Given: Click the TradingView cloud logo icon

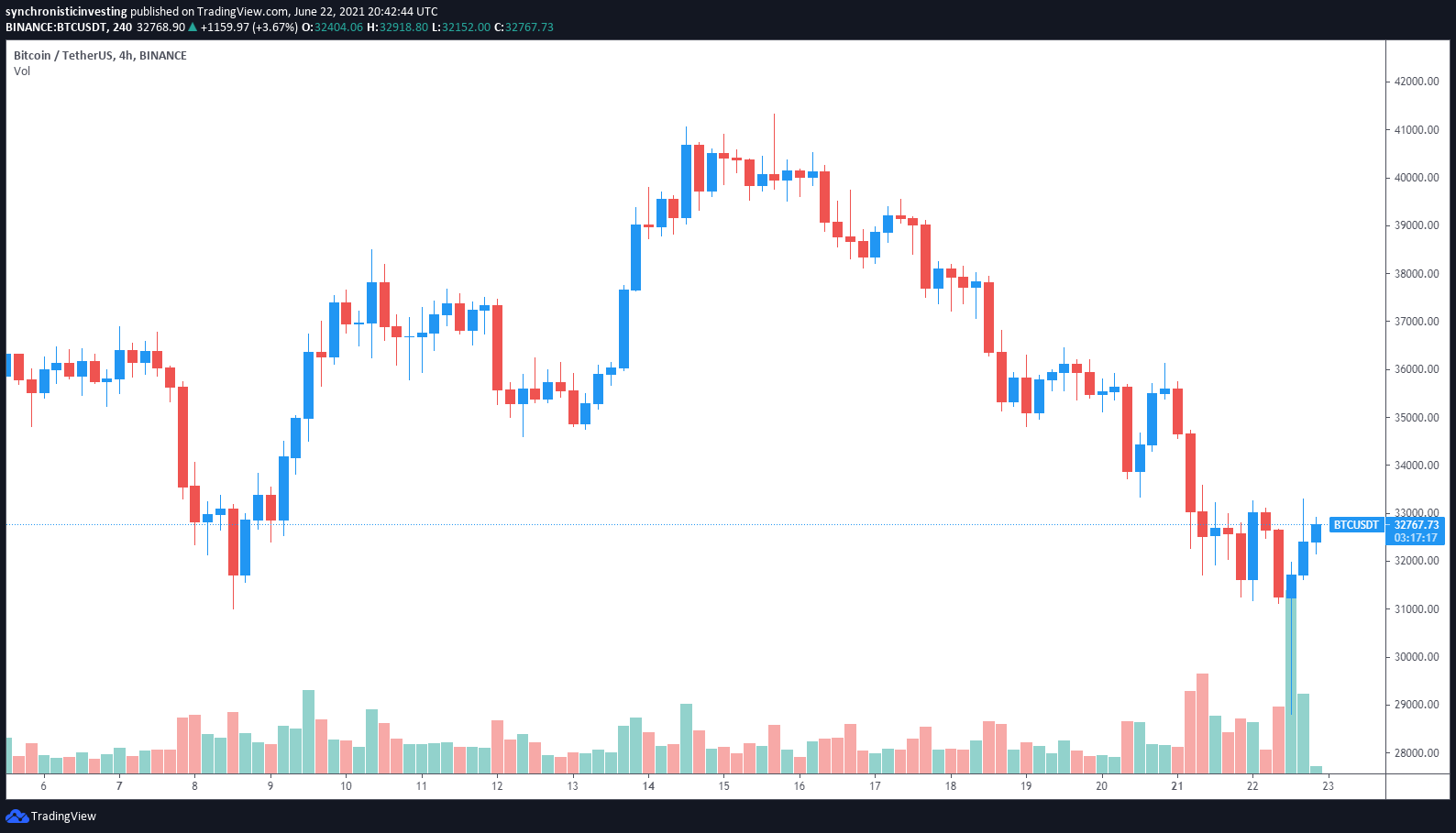Looking at the screenshot, I should [x=17, y=816].
